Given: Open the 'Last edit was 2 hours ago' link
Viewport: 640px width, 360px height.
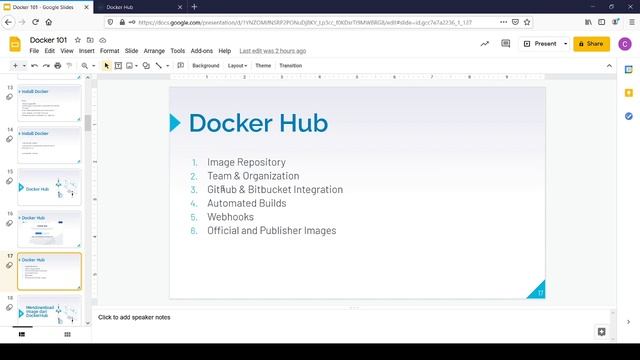Looking at the screenshot, I should 273,51.
